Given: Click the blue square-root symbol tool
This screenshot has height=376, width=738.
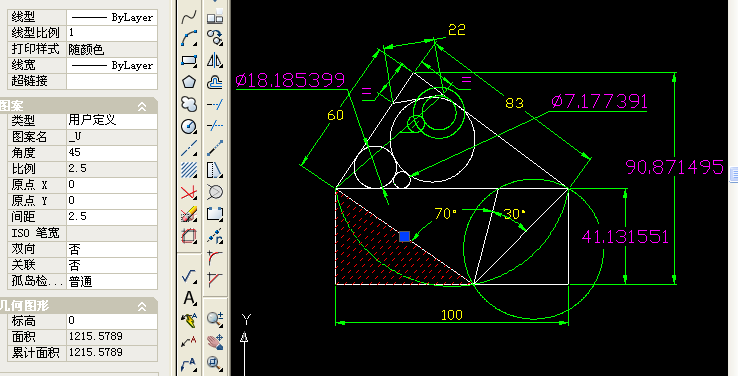Looking at the screenshot, I should [189, 276].
